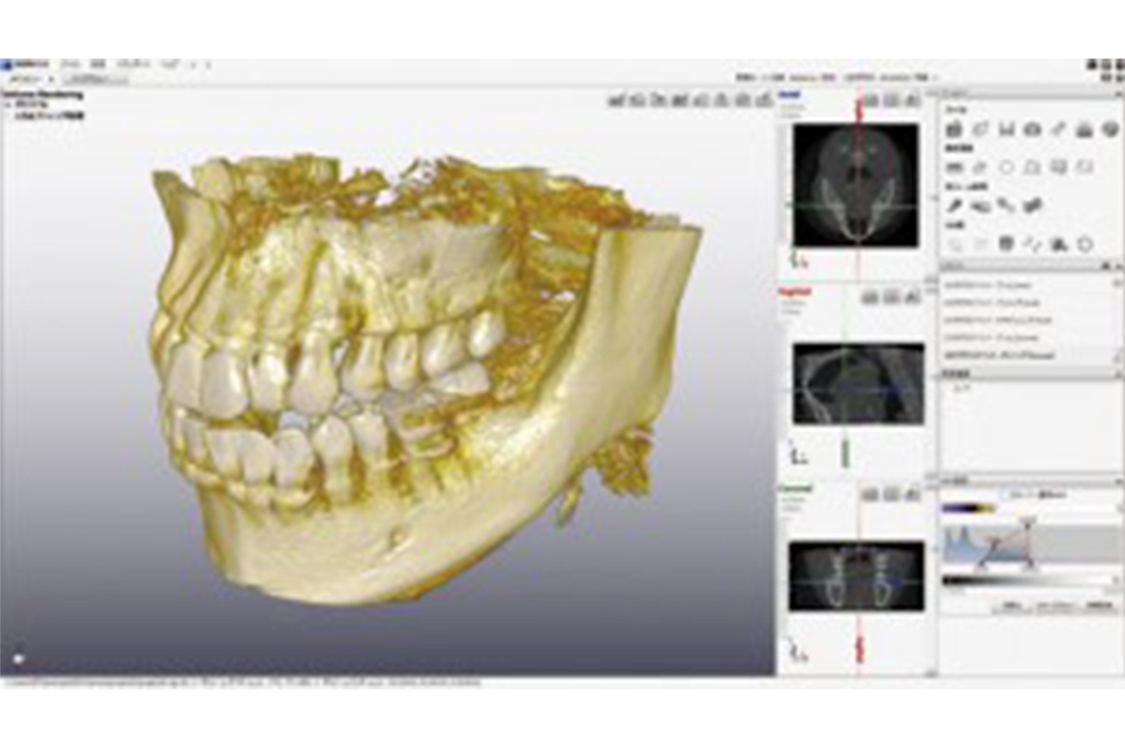The height and width of the screenshot is (746, 1125).
Task: Click the first icon in 3D view toolbar
Action: pos(615,100)
